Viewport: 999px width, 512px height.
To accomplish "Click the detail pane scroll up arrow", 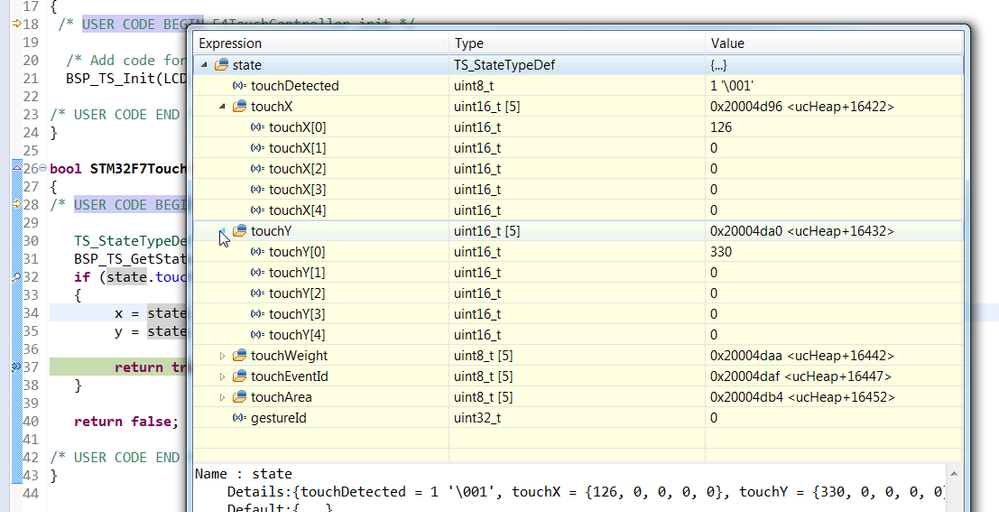I will (954, 474).
